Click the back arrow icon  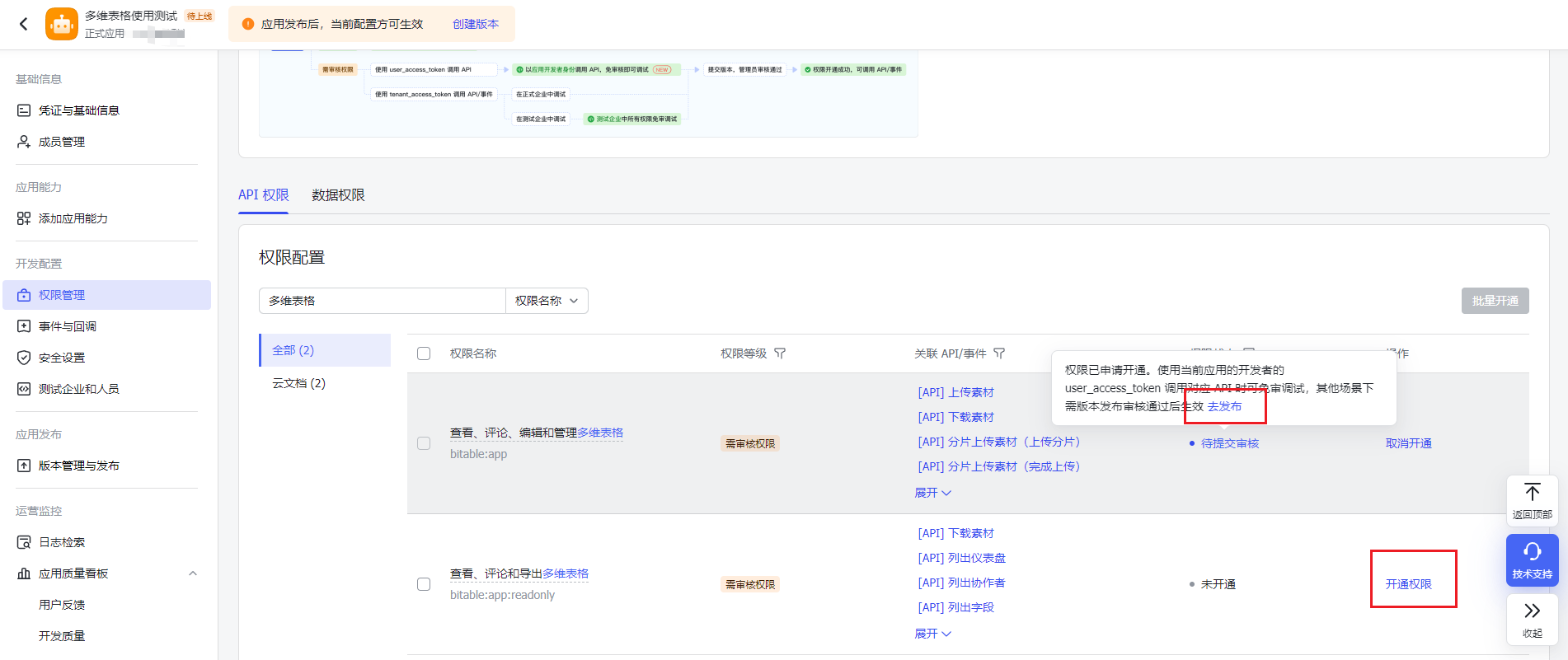tap(24, 24)
